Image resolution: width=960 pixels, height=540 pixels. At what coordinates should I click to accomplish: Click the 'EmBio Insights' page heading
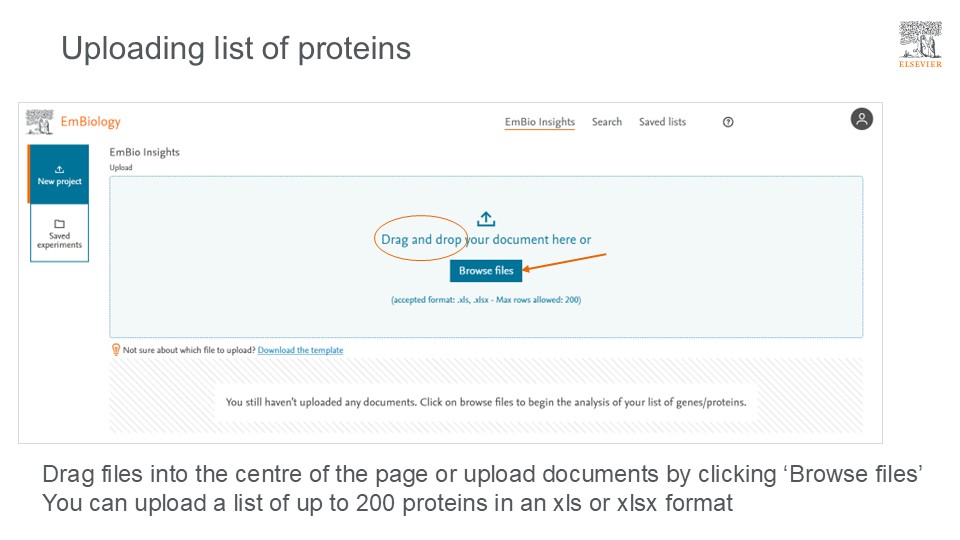(x=145, y=152)
